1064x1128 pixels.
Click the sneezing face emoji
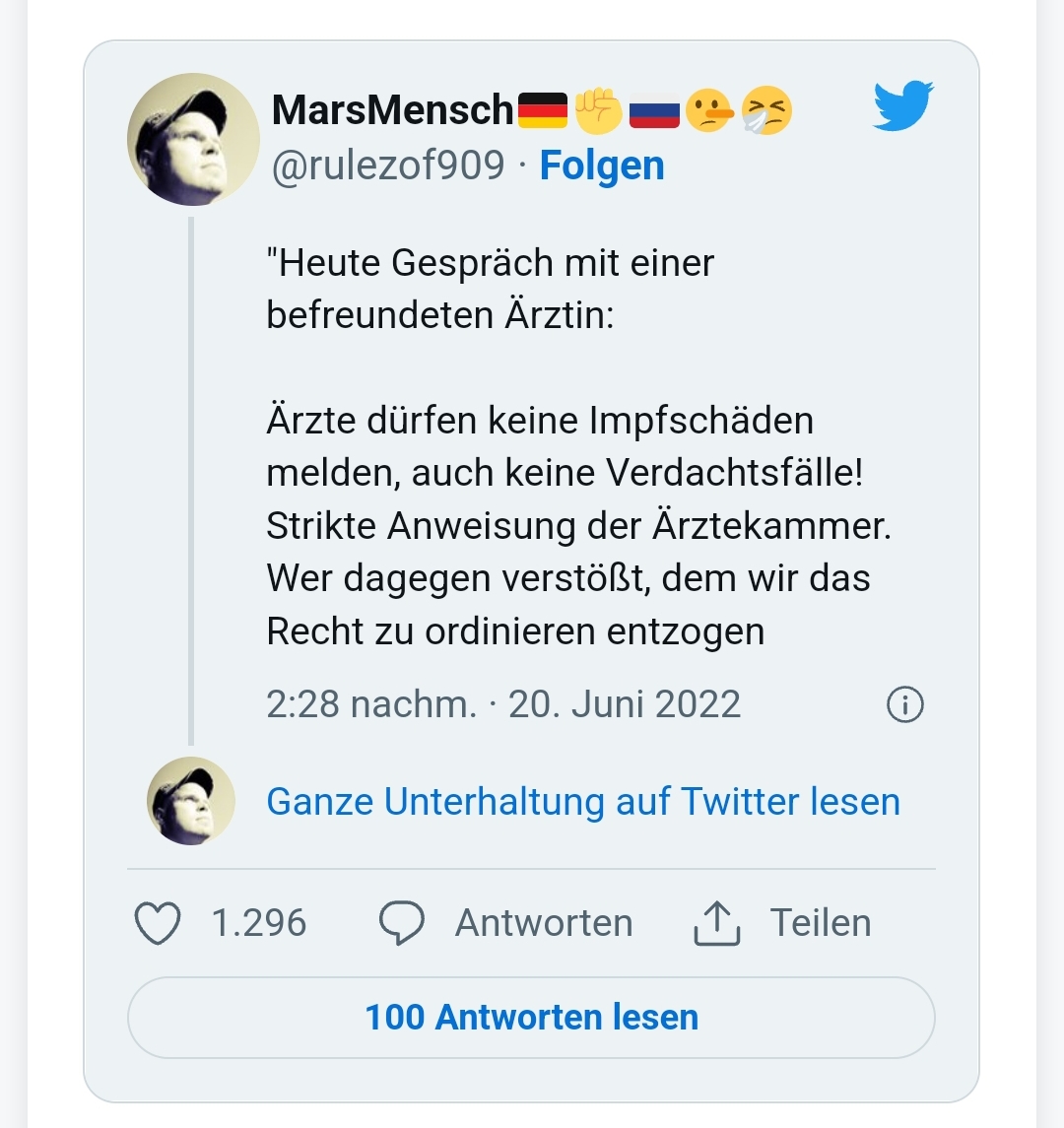(766, 110)
